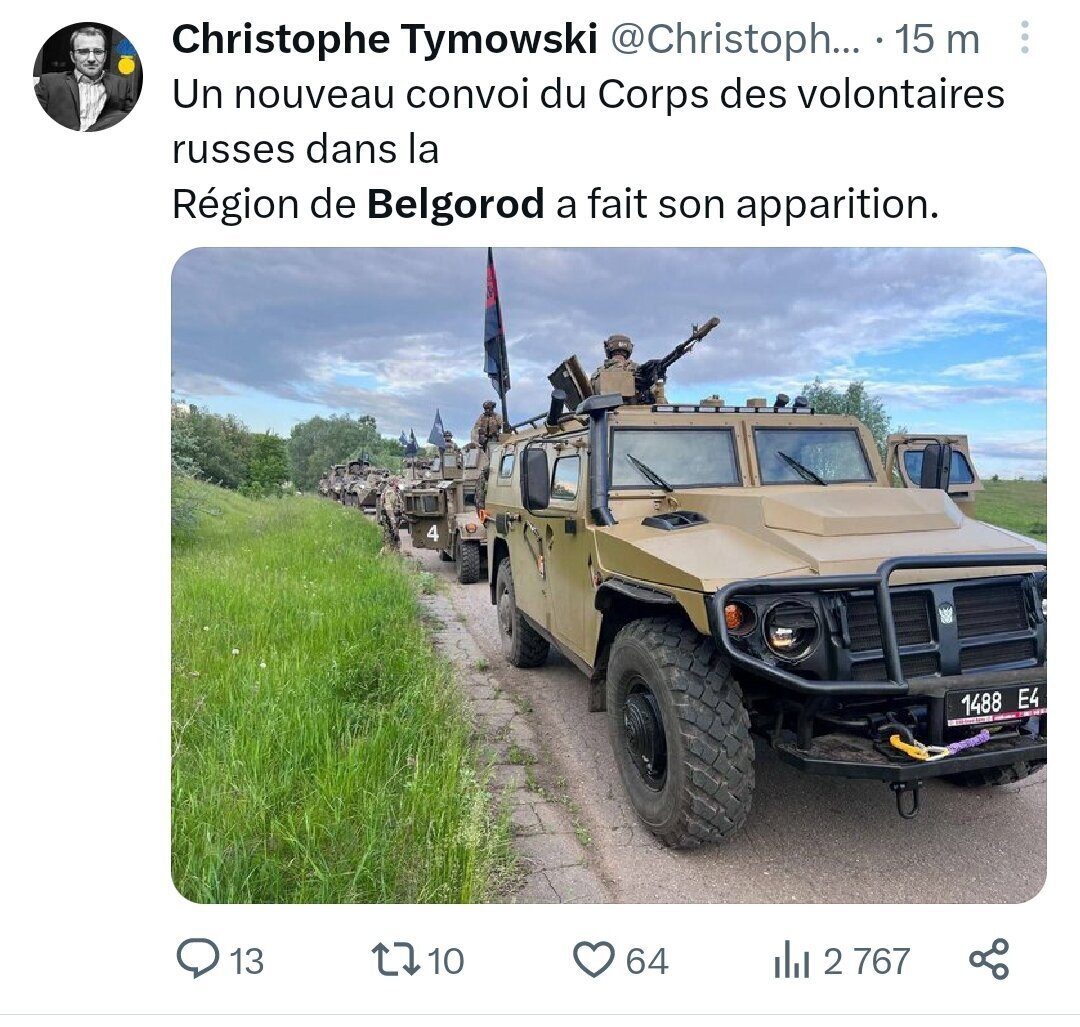Image resolution: width=1080 pixels, height=1027 pixels.
Task: Click the retweet count 10
Action: coord(445,961)
